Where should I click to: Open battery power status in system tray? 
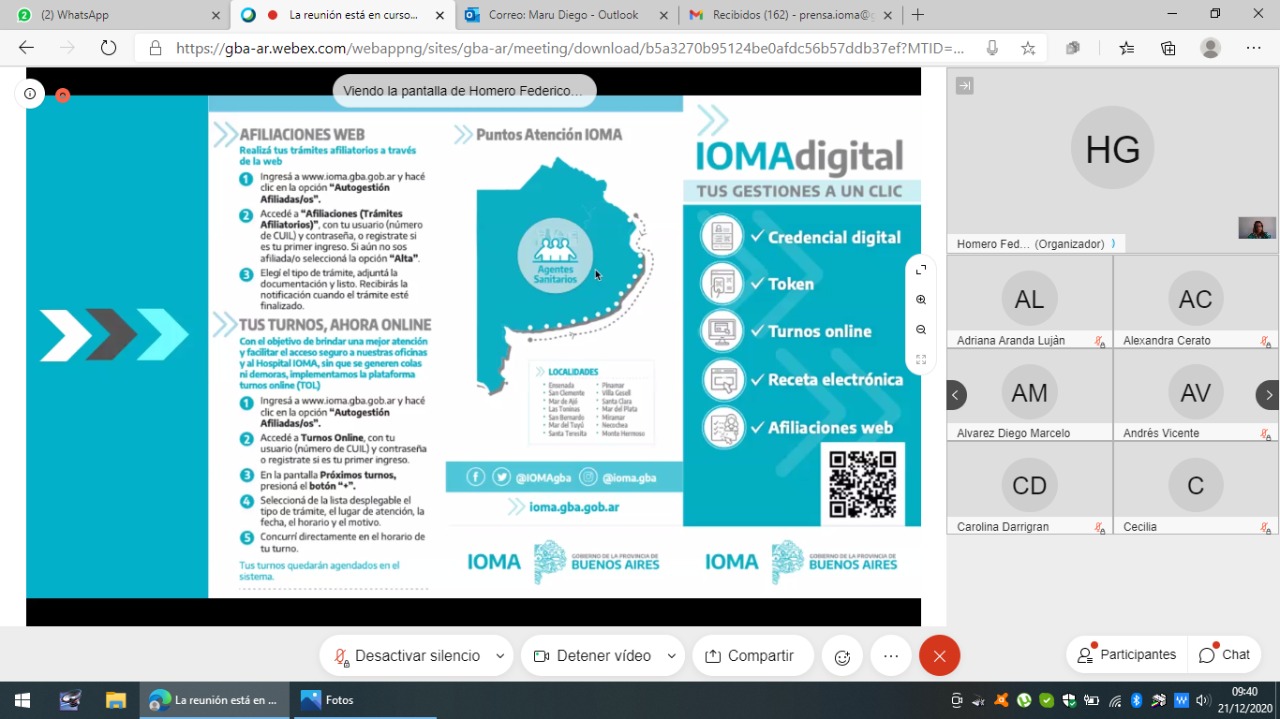[x=1092, y=700]
